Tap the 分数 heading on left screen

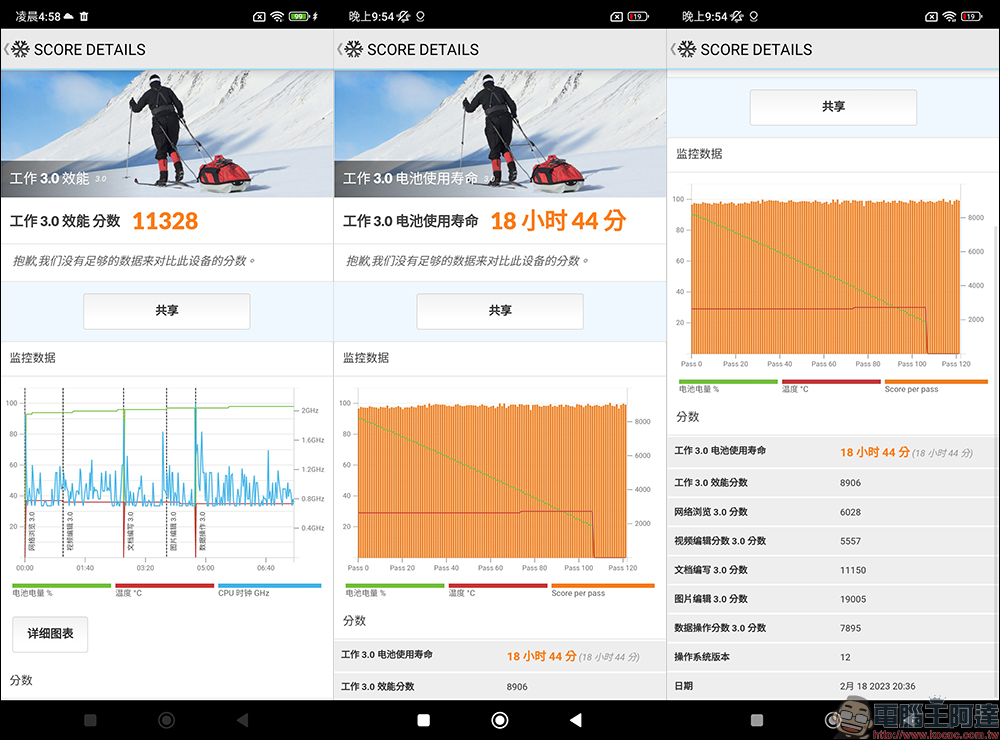tap(21, 680)
